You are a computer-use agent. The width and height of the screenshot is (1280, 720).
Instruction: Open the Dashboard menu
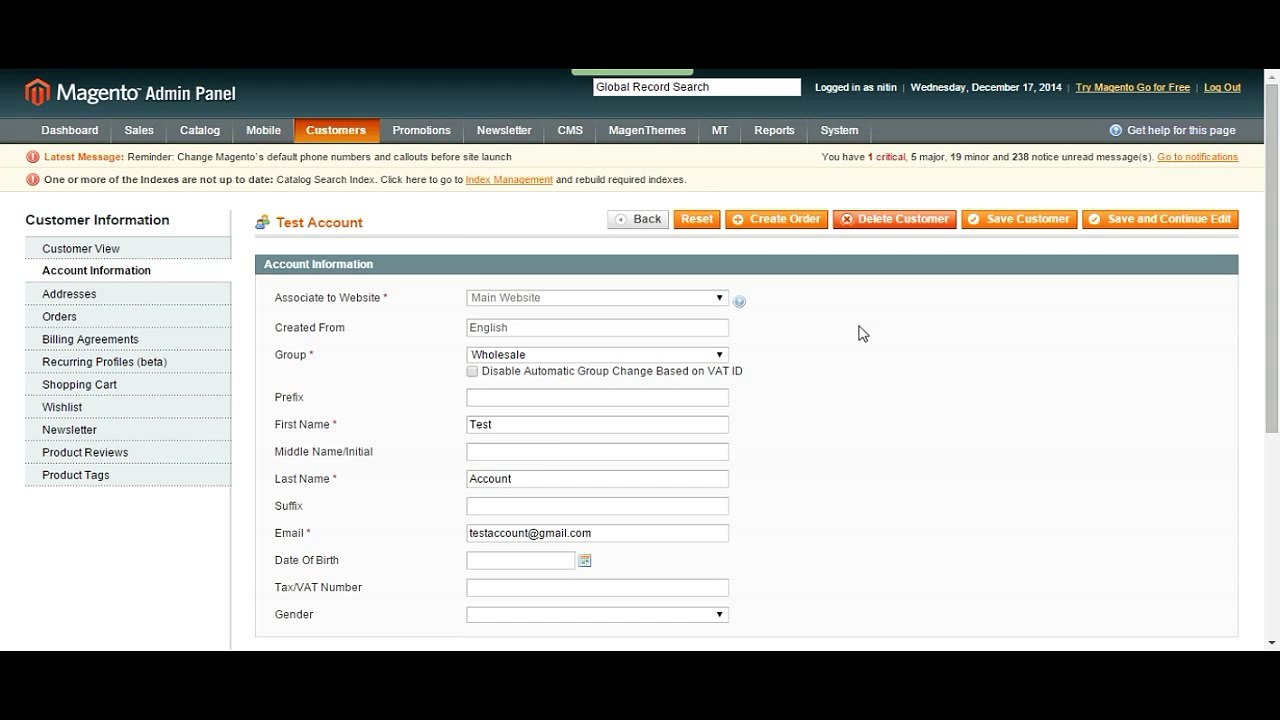70,130
